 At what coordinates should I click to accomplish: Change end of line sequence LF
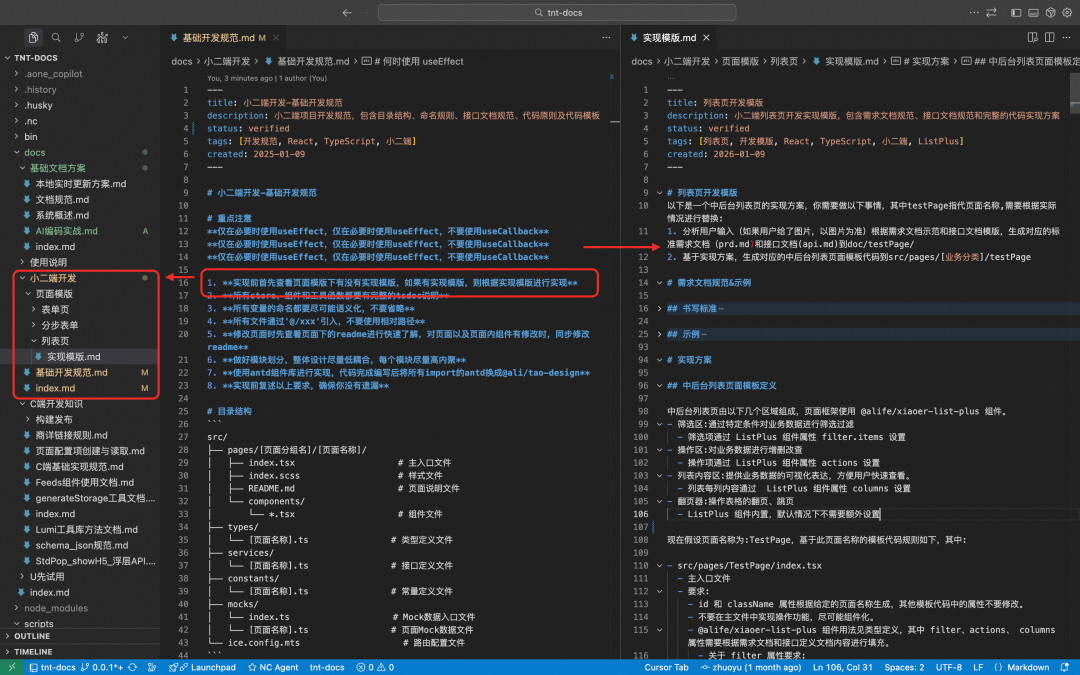(x=978, y=667)
